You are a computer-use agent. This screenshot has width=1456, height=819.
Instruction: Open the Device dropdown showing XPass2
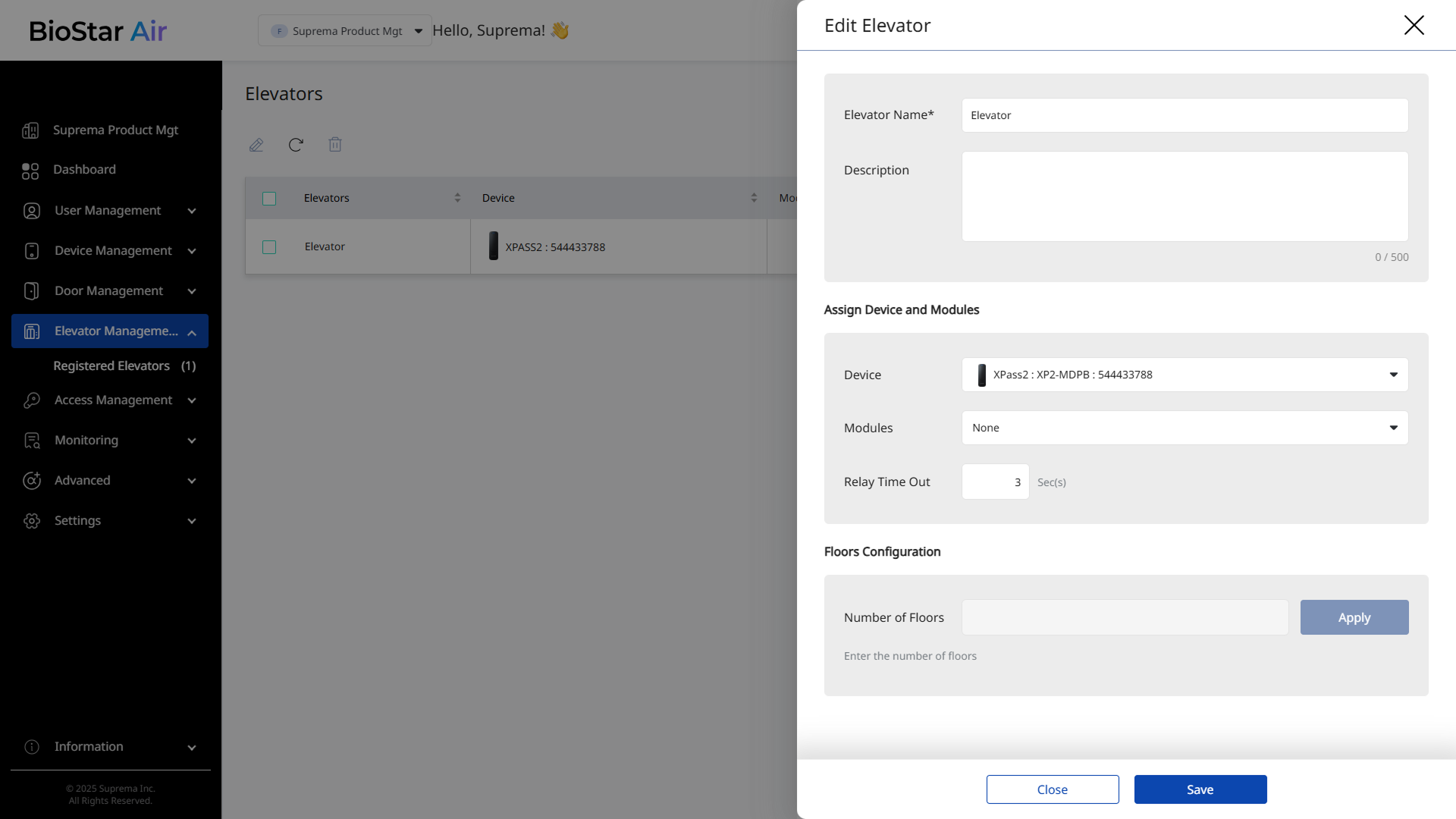click(x=1185, y=375)
